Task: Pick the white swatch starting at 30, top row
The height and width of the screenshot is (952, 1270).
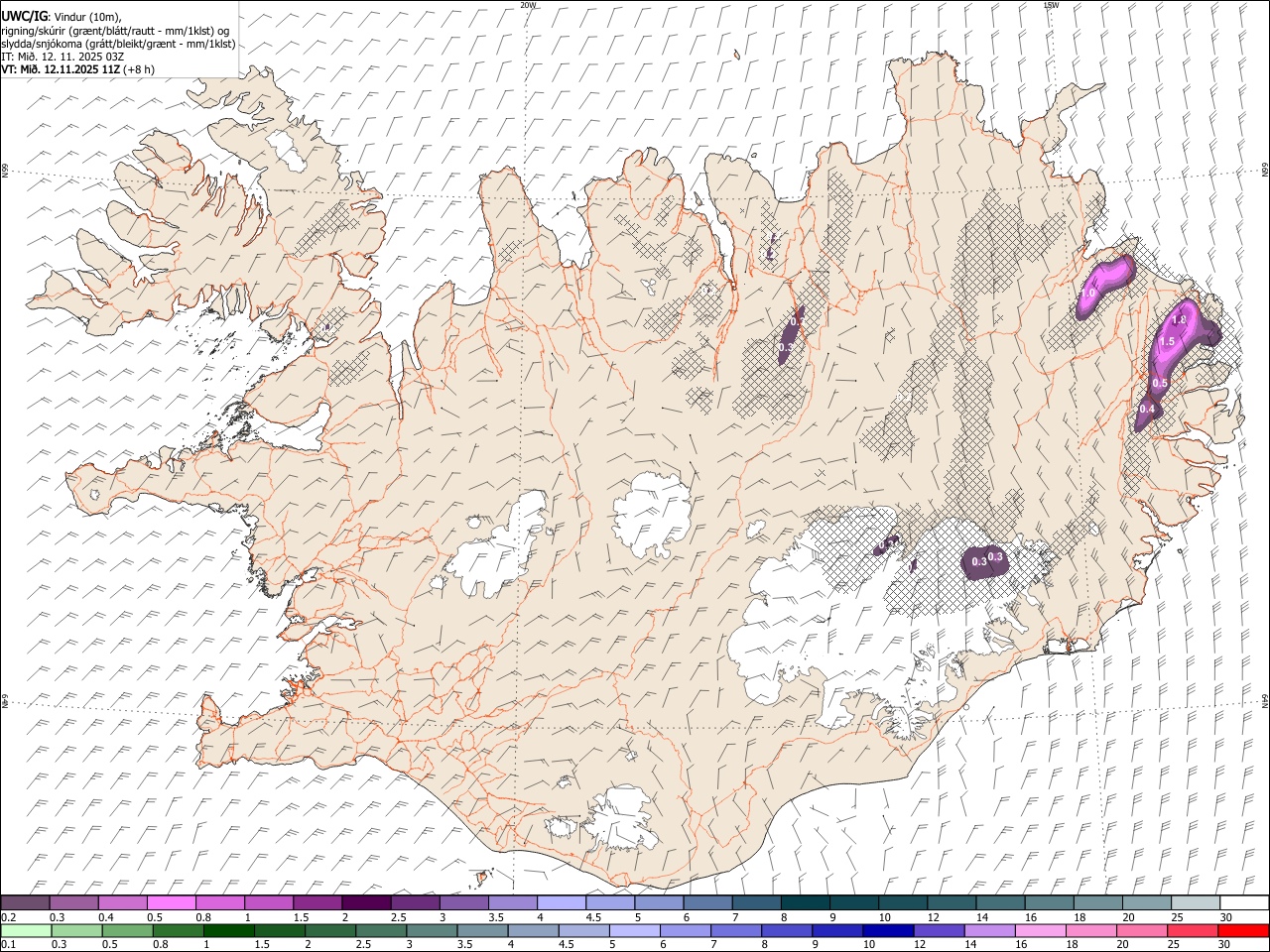Action: (1244, 902)
